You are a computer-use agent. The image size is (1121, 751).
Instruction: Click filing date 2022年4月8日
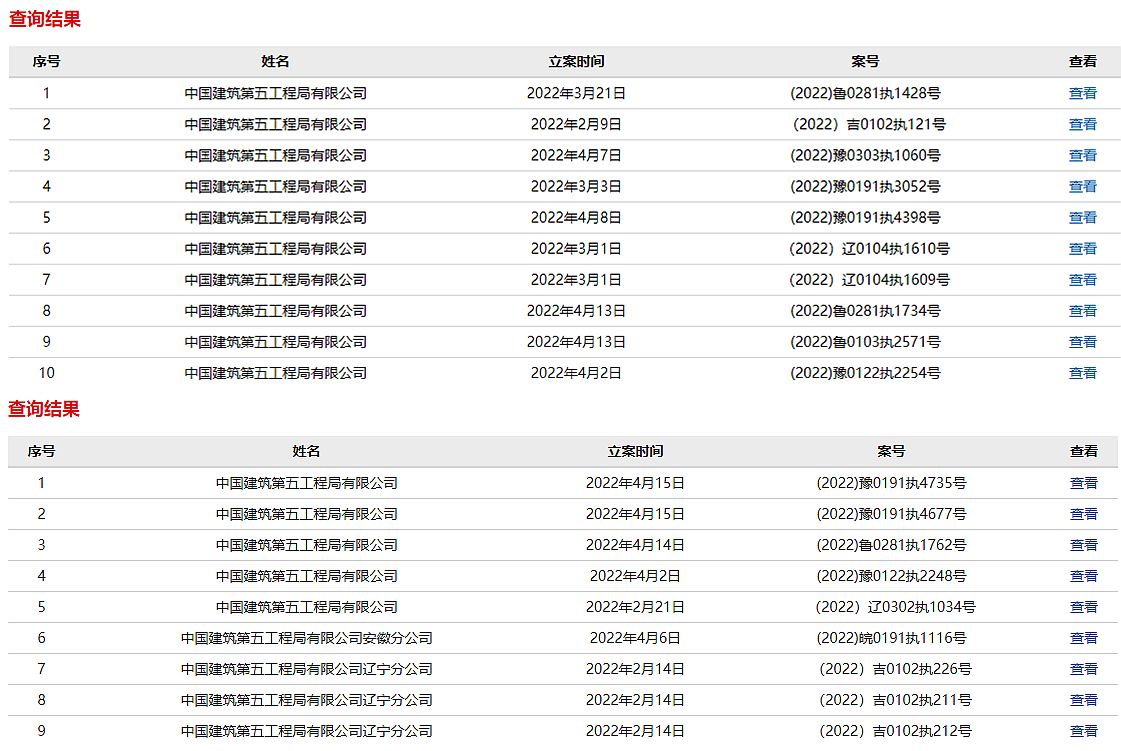click(576, 217)
